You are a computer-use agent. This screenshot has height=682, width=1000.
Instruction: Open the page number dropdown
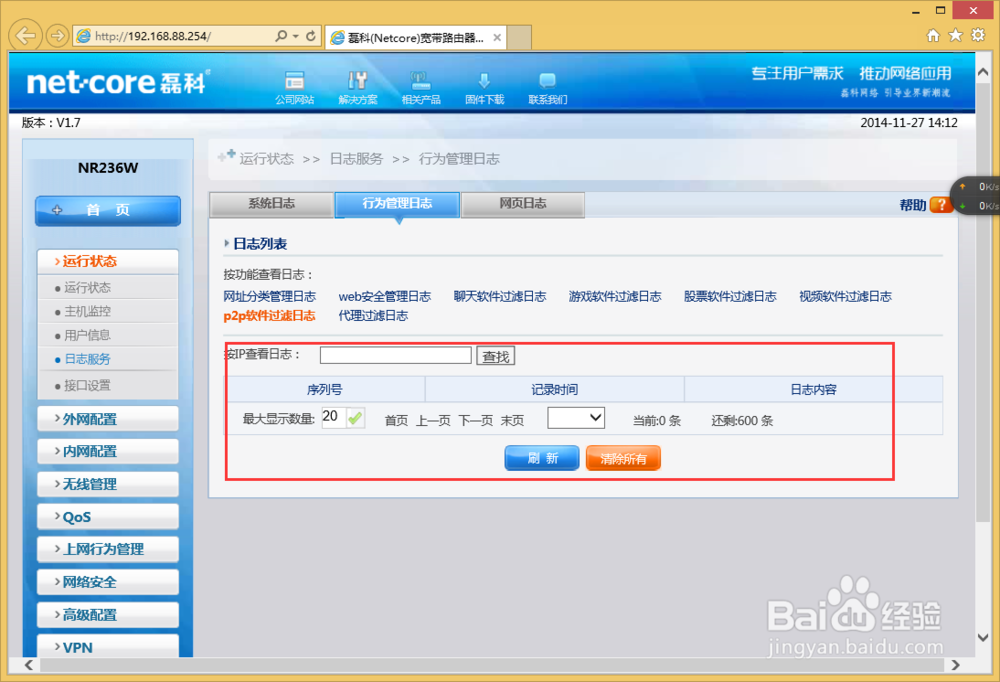[x=576, y=417]
